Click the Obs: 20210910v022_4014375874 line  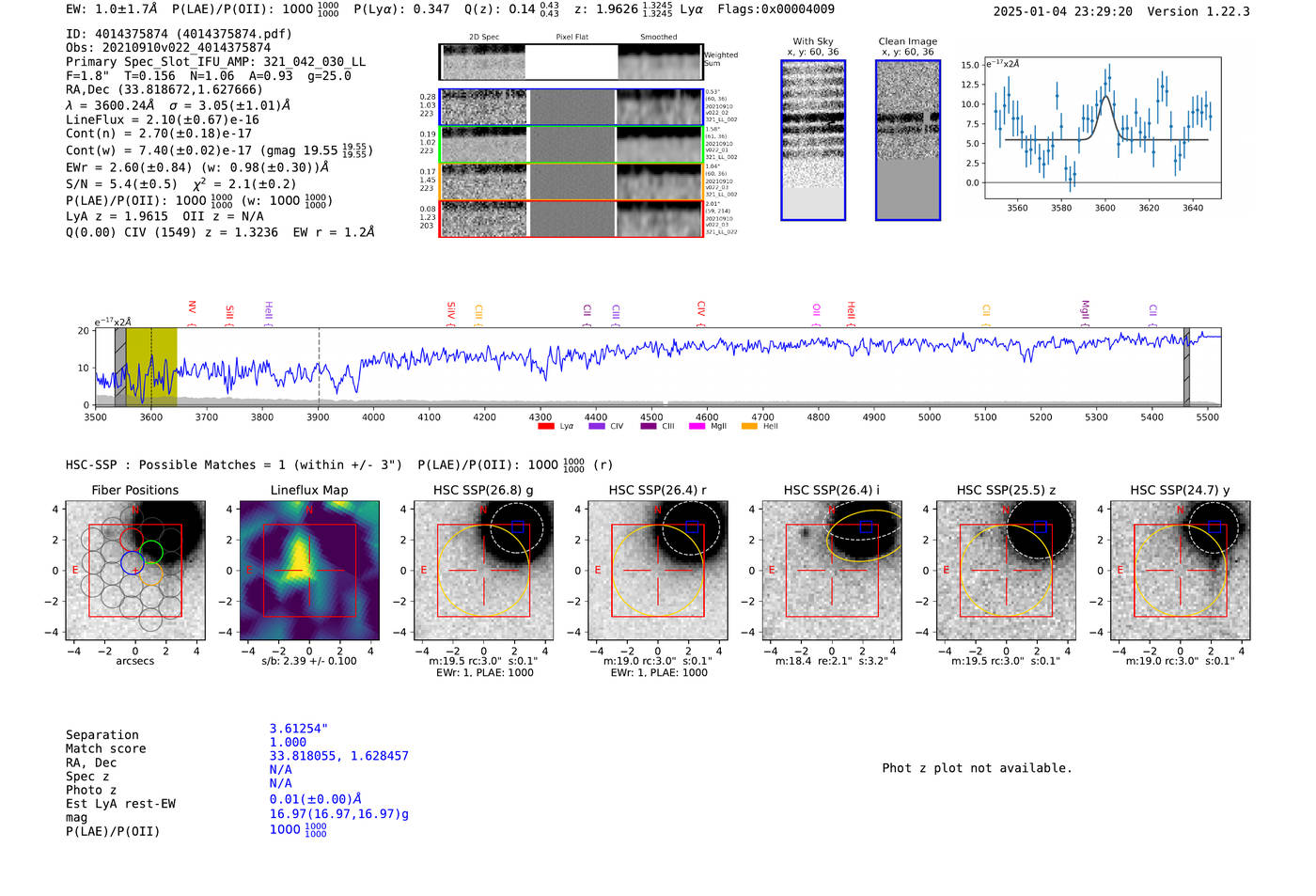click(x=168, y=48)
